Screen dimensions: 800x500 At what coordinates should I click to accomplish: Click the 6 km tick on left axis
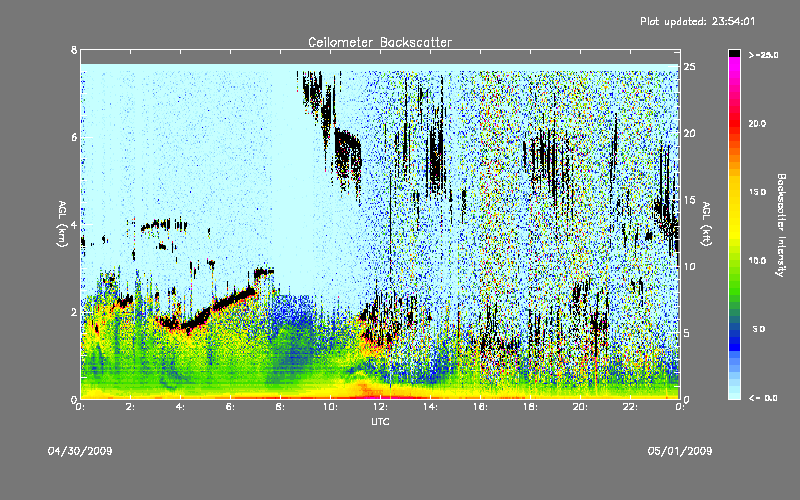click(x=74, y=137)
